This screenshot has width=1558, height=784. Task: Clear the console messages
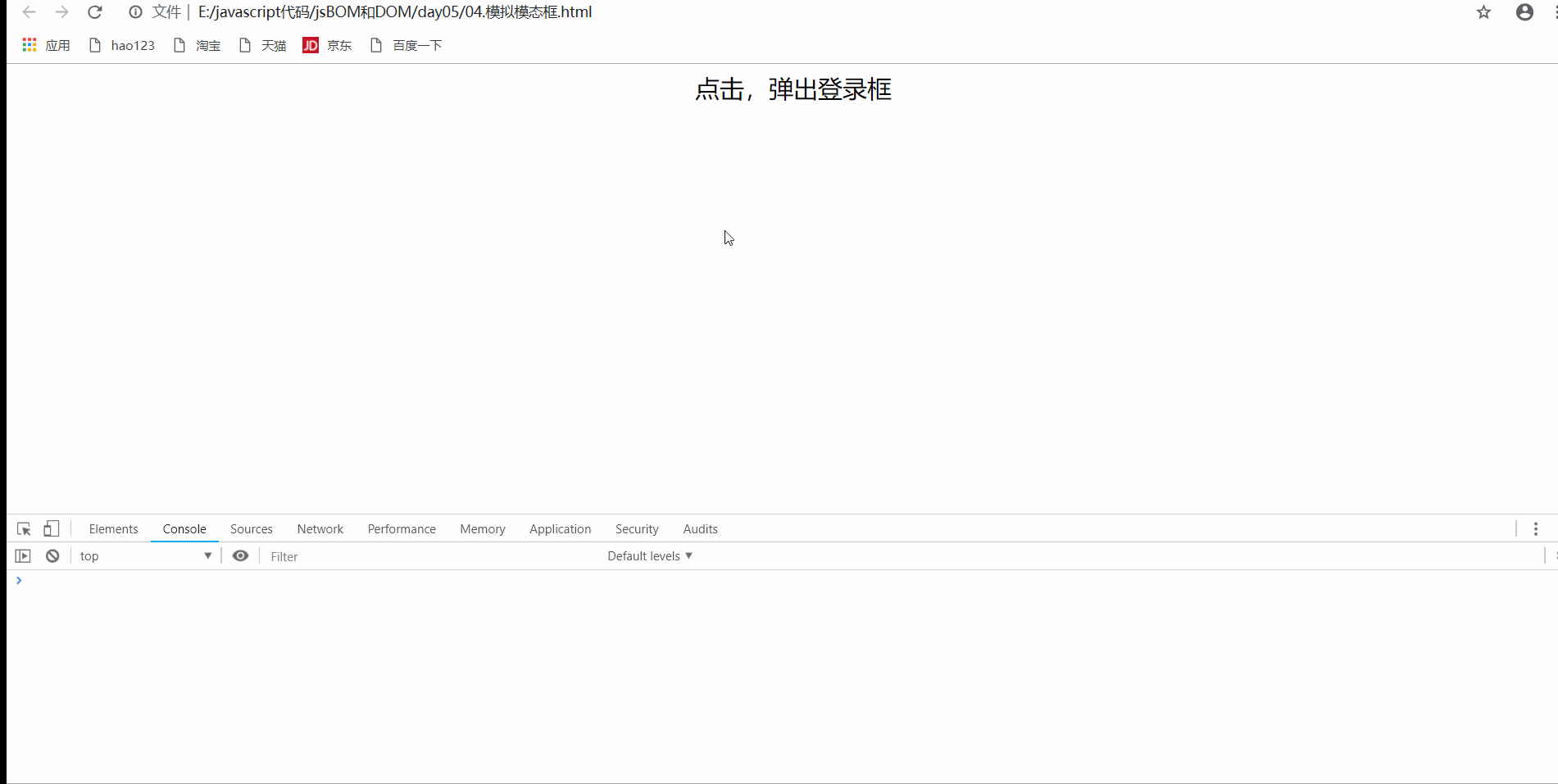click(x=52, y=555)
